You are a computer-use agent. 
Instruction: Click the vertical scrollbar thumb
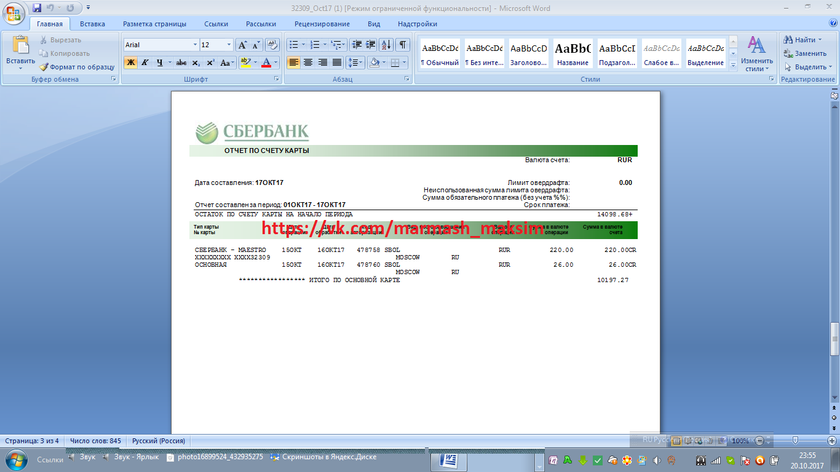click(834, 339)
